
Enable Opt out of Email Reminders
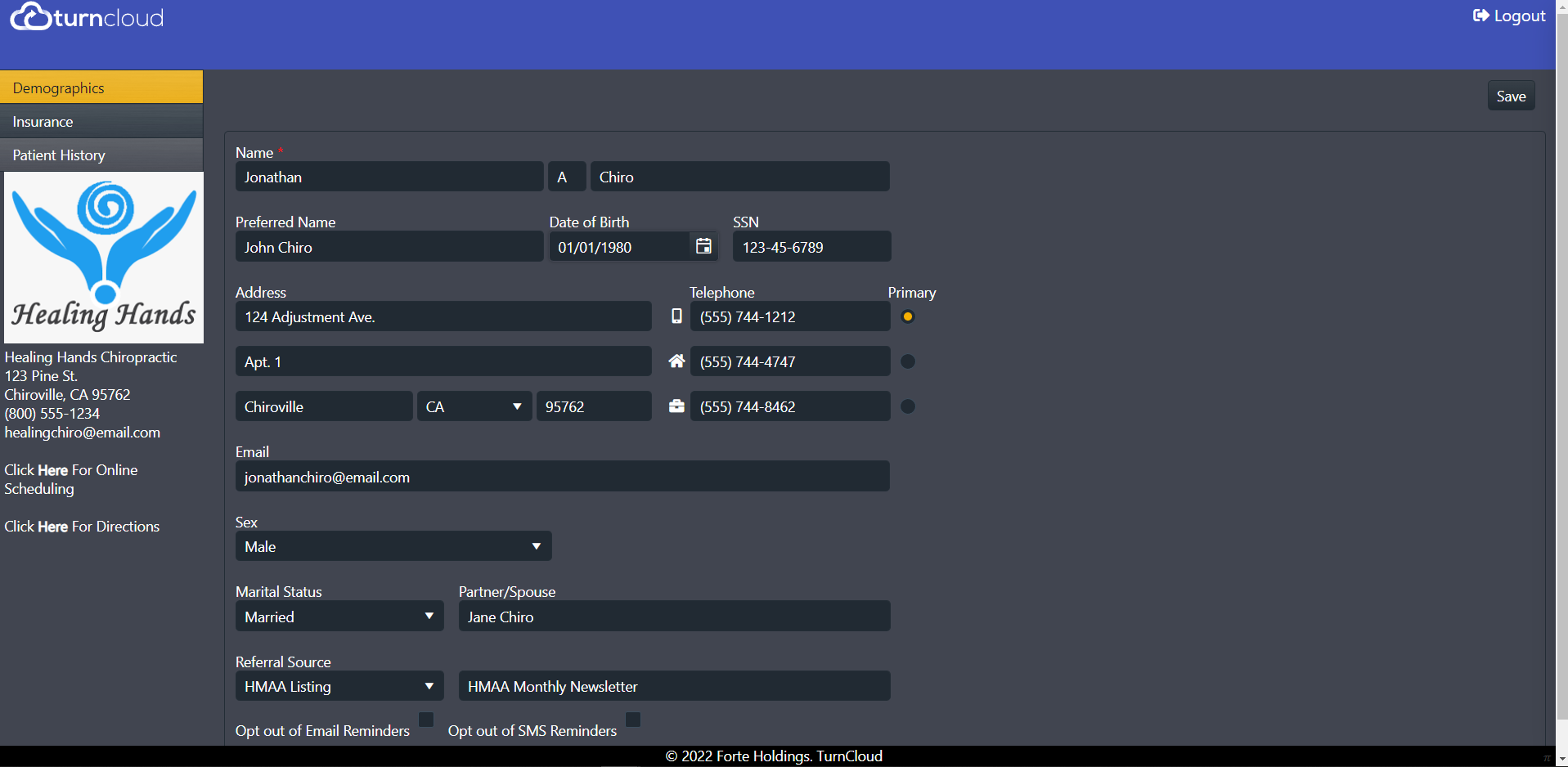426,720
